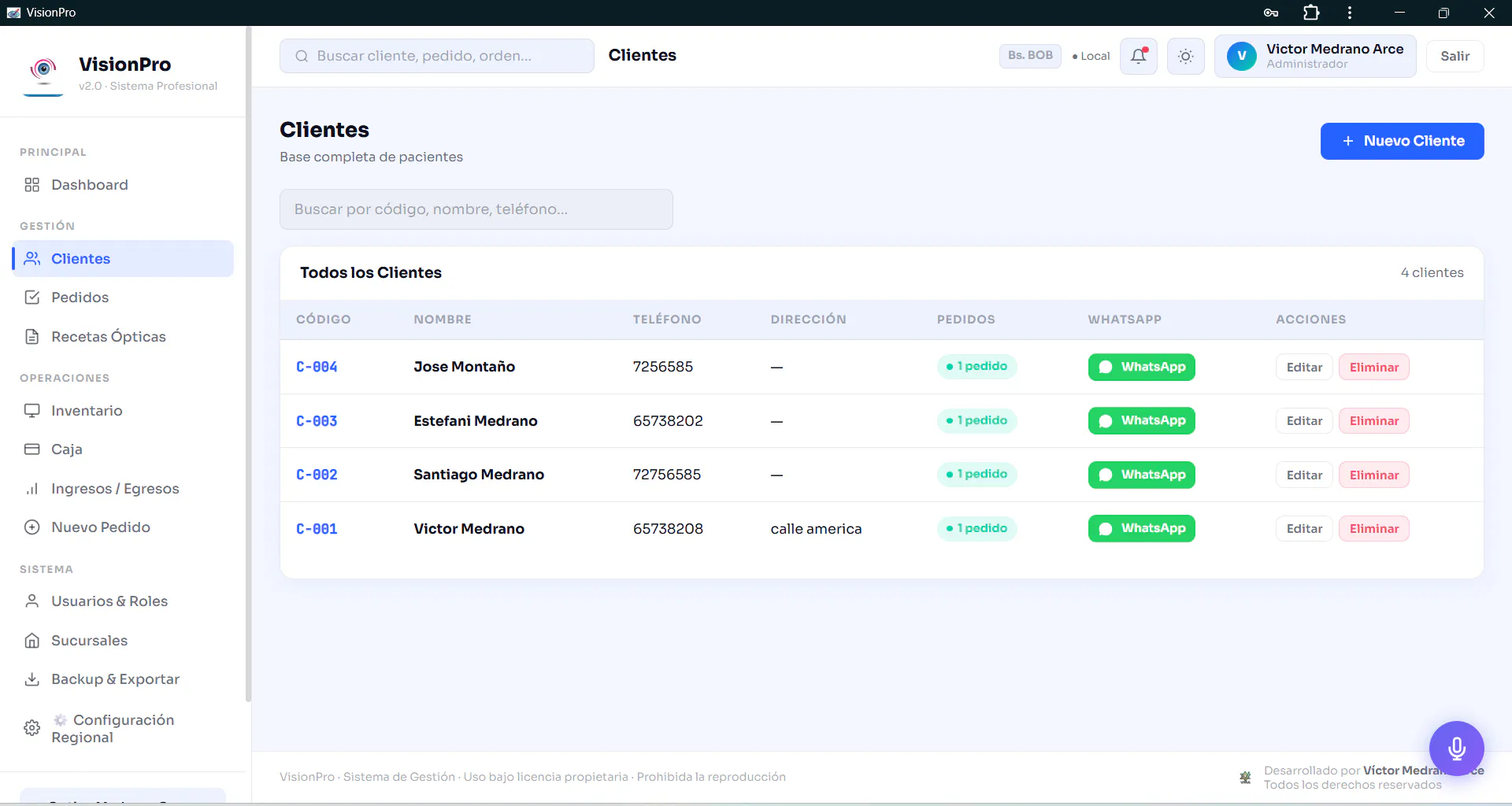Open WhatsApp for Santiago Medrano
This screenshot has height=806, width=1512.
coord(1141,475)
